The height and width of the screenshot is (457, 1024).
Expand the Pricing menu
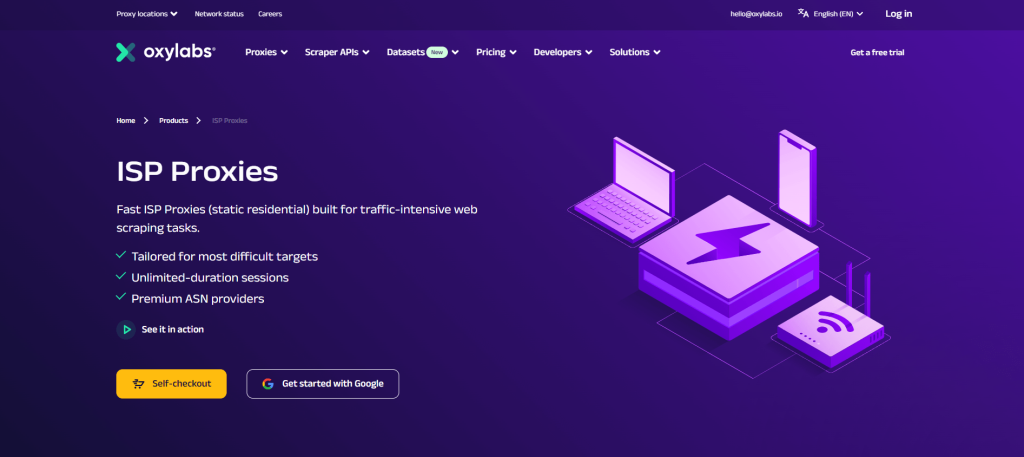click(x=496, y=52)
